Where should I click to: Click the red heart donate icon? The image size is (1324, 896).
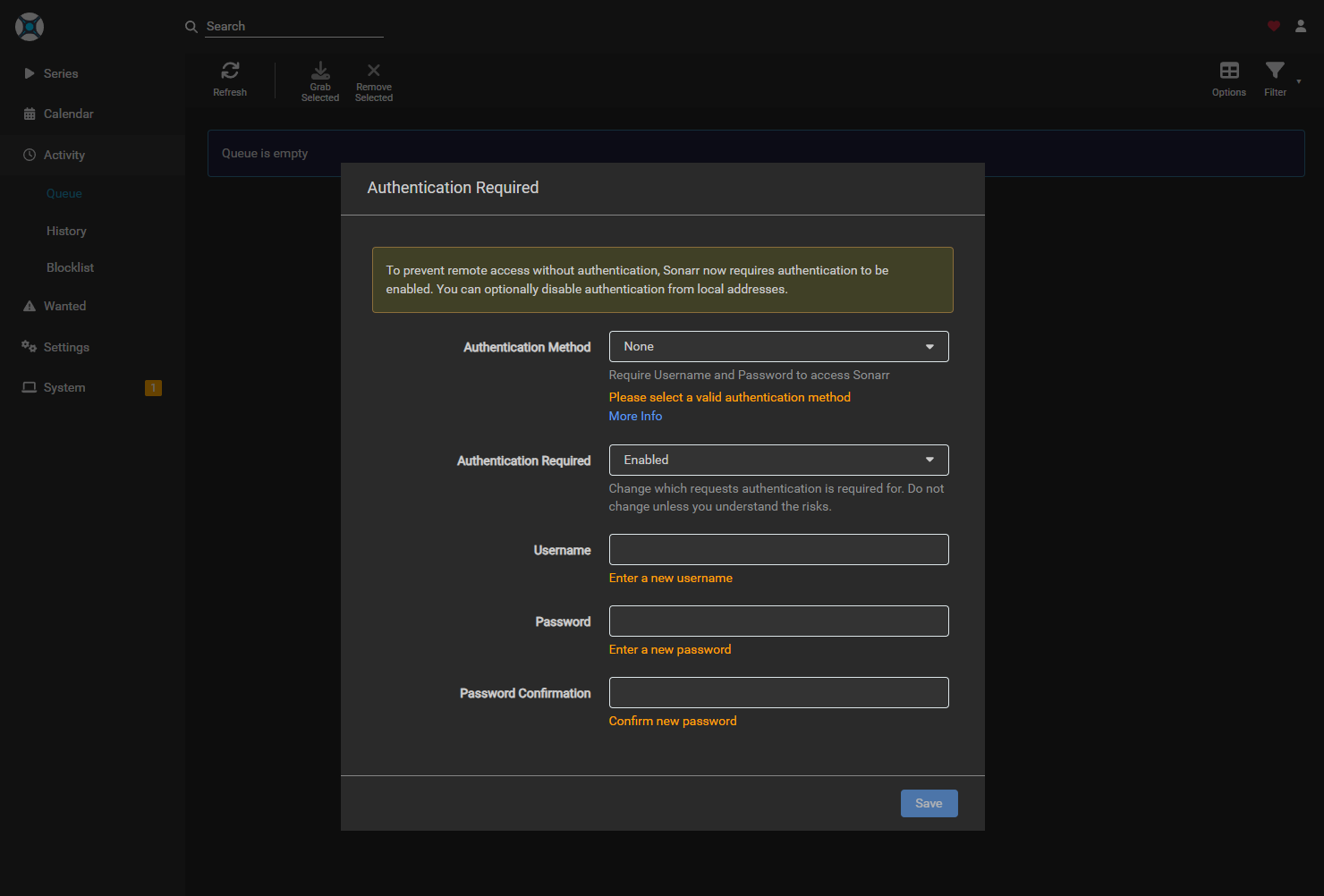[x=1274, y=26]
